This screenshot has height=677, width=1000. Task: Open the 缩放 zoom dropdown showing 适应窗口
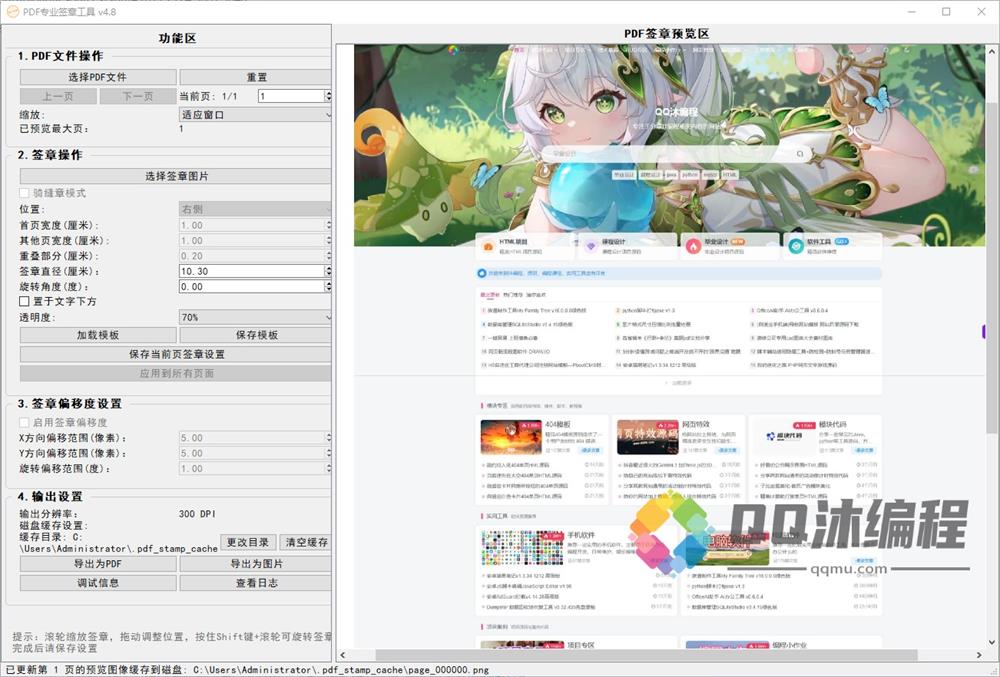(253, 113)
